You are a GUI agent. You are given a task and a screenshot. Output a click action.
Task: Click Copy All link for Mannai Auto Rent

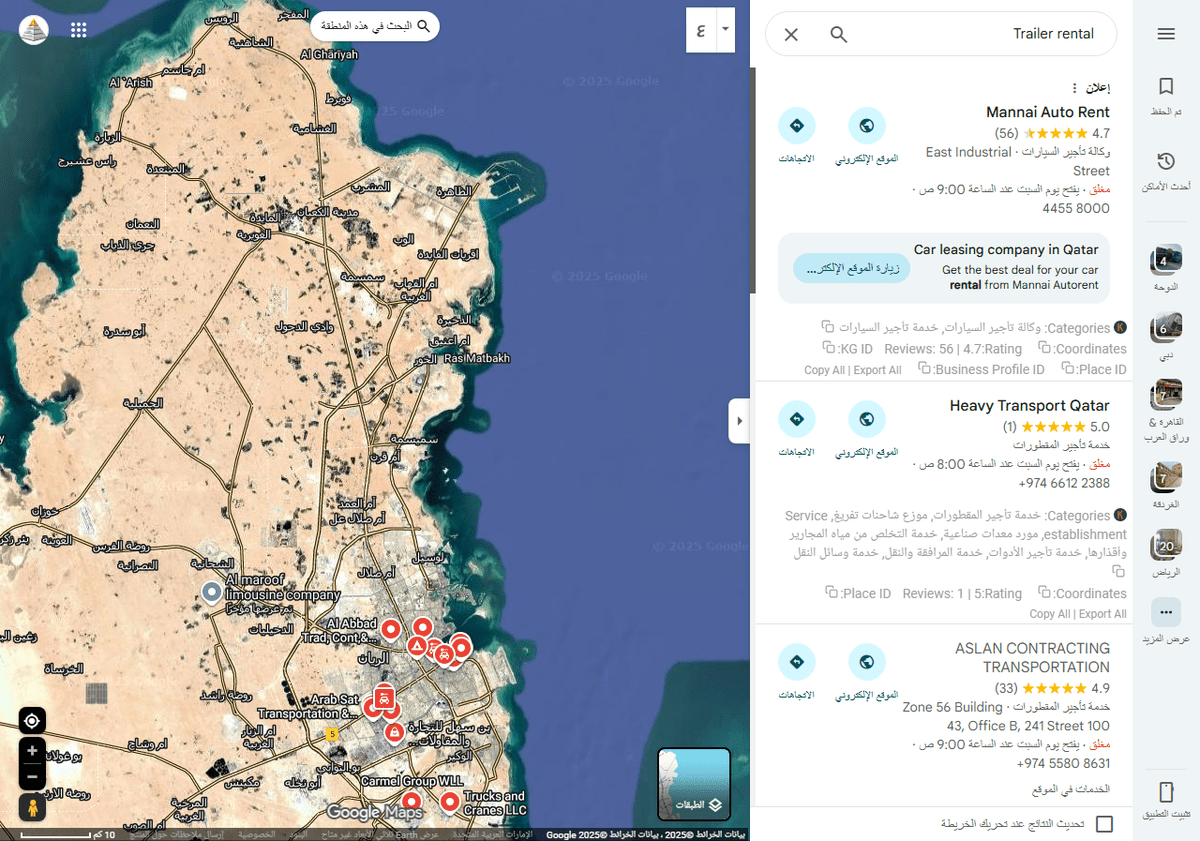click(824, 370)
